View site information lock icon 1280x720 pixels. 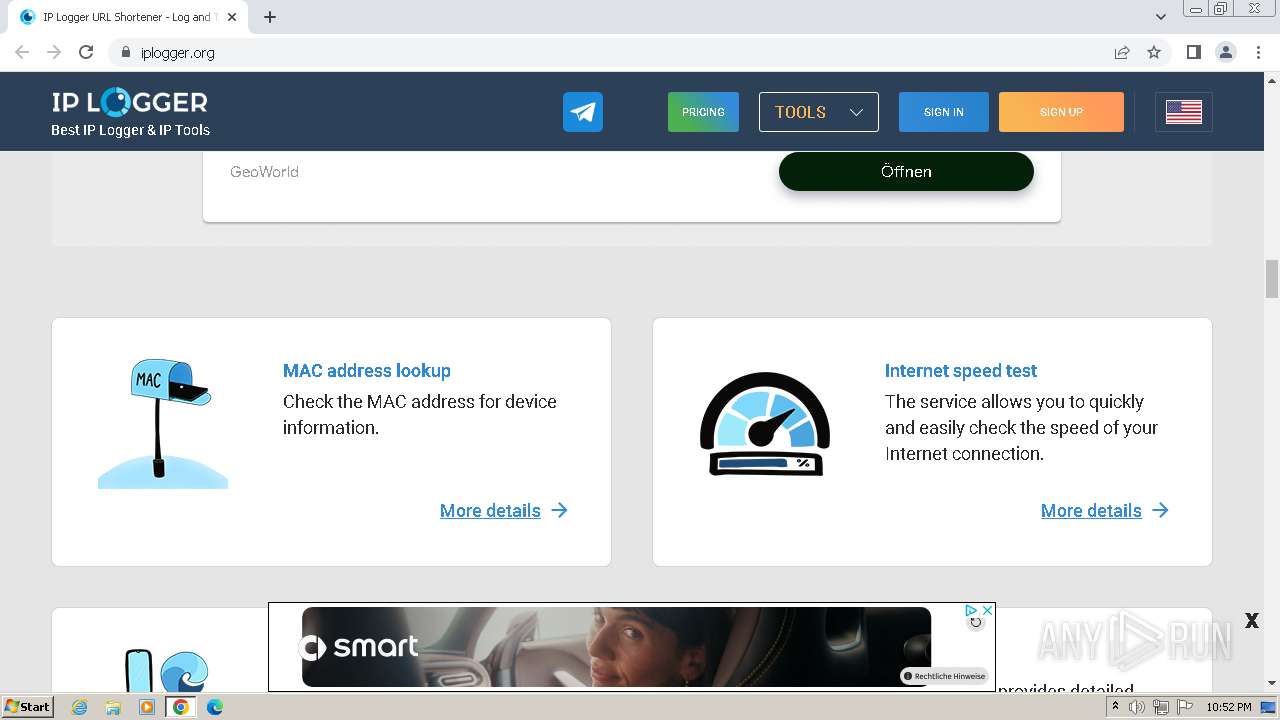pyautogui.click(x=125, y=52)
